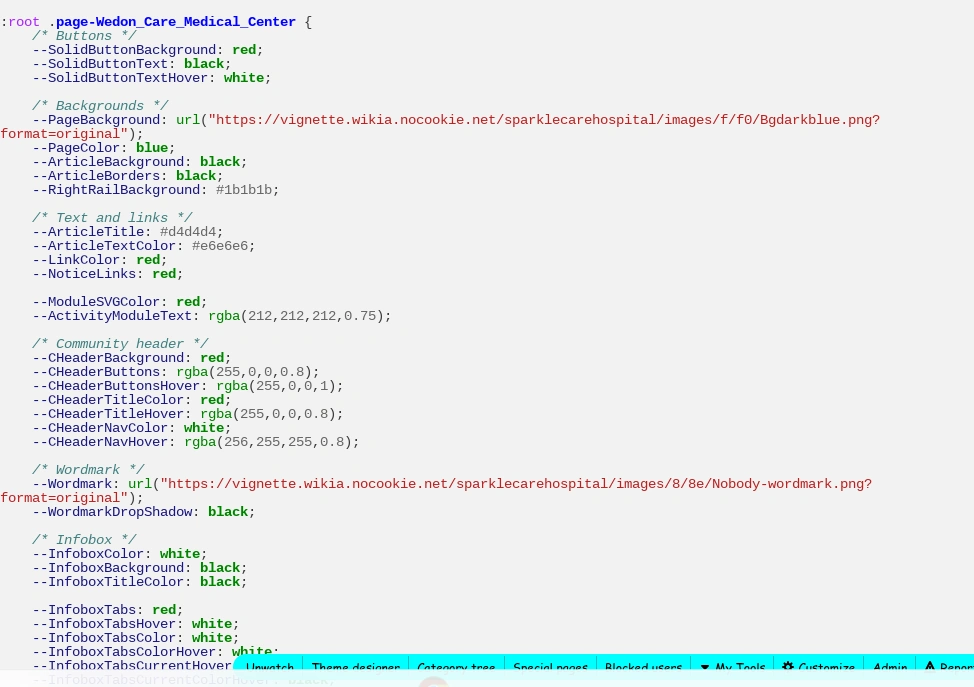Select the page-Wedon_Care_Medical_Center selector
974x687 pixels.
pyautogui.click(x=175, y=22)
